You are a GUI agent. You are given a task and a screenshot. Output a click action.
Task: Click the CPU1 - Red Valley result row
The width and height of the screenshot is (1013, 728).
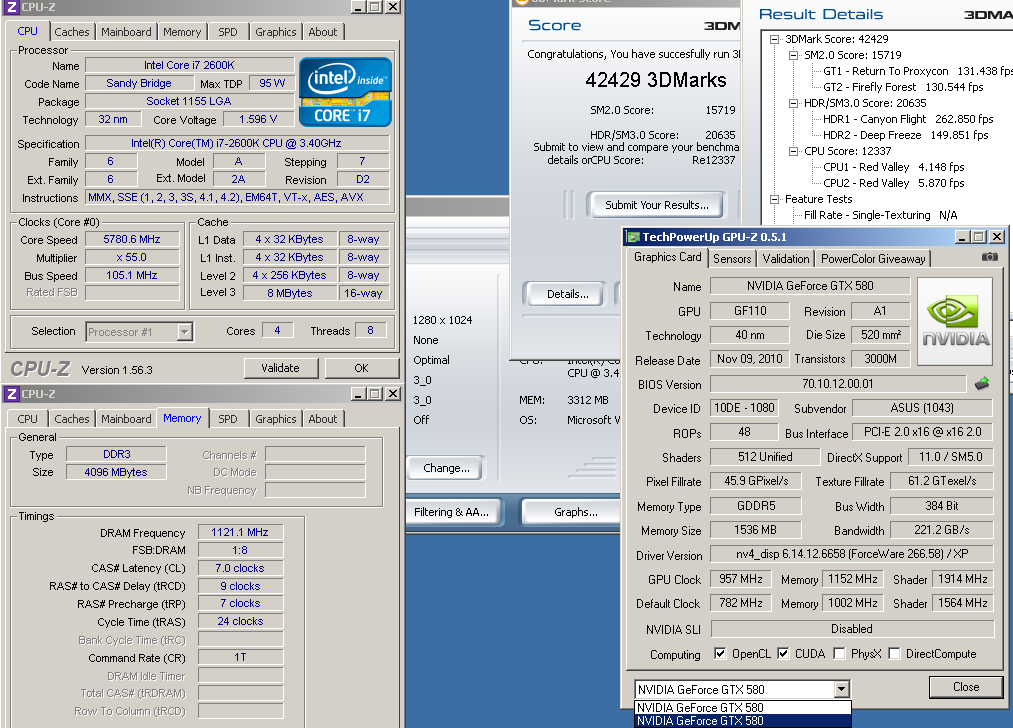[x=893, y=167]
